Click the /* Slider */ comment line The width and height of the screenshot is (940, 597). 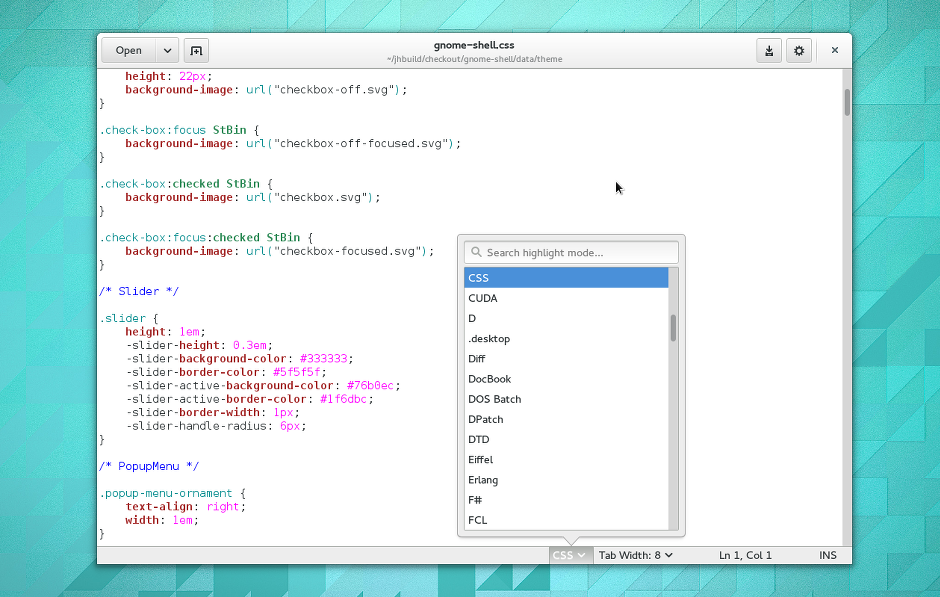(x=139, y=291)
